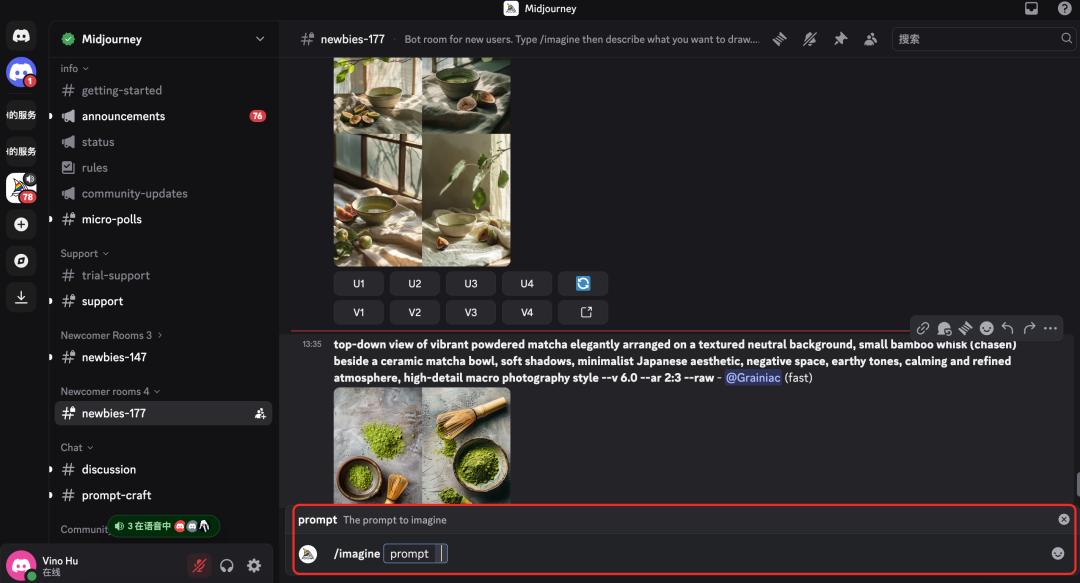Copy message link icon in hover toolbar
Image resolution: width=1080 pixels, height=583 pixels.
tap(923, 328)
